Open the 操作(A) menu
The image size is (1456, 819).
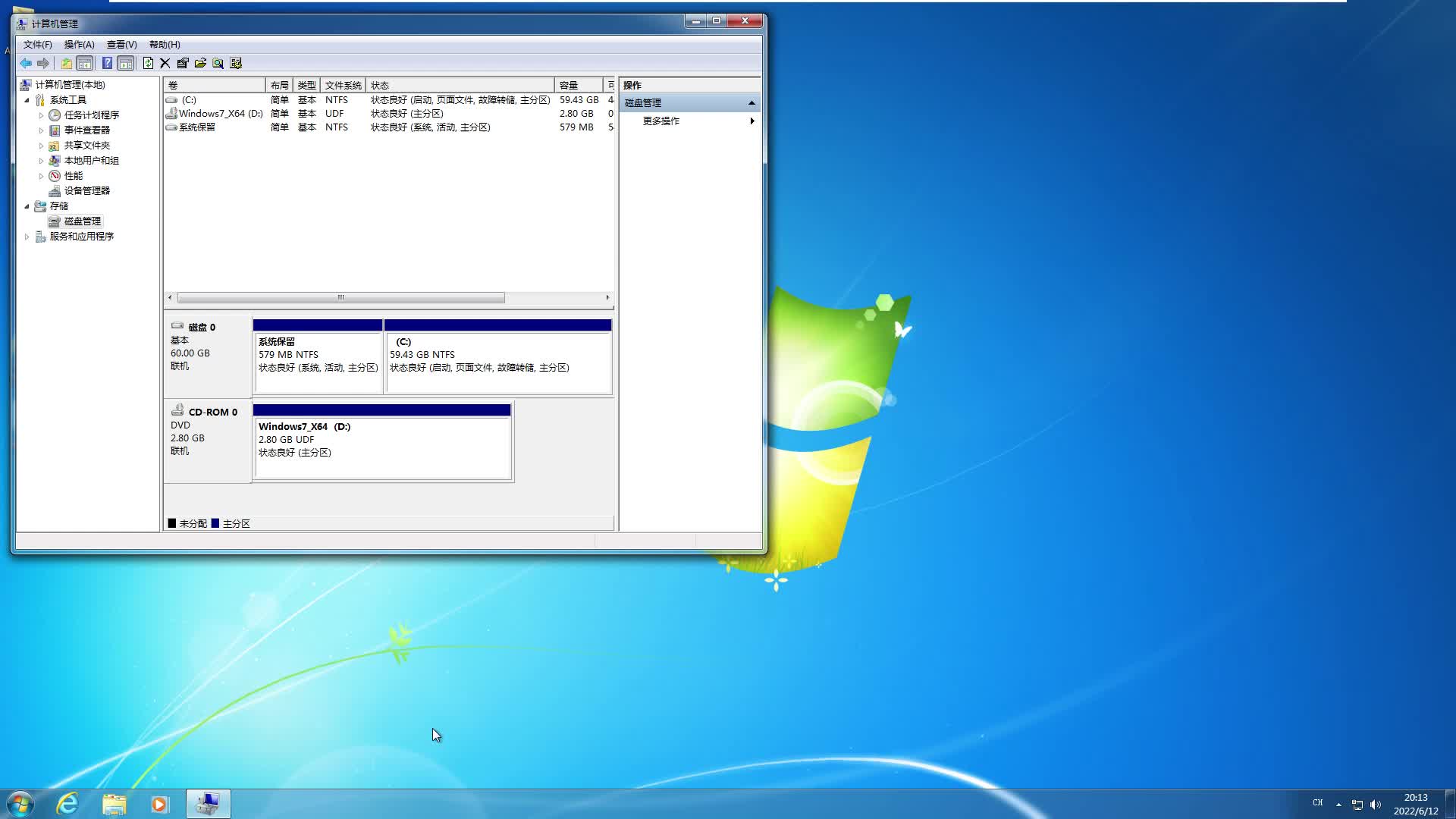pyautogui.click(x=79, y=45)
